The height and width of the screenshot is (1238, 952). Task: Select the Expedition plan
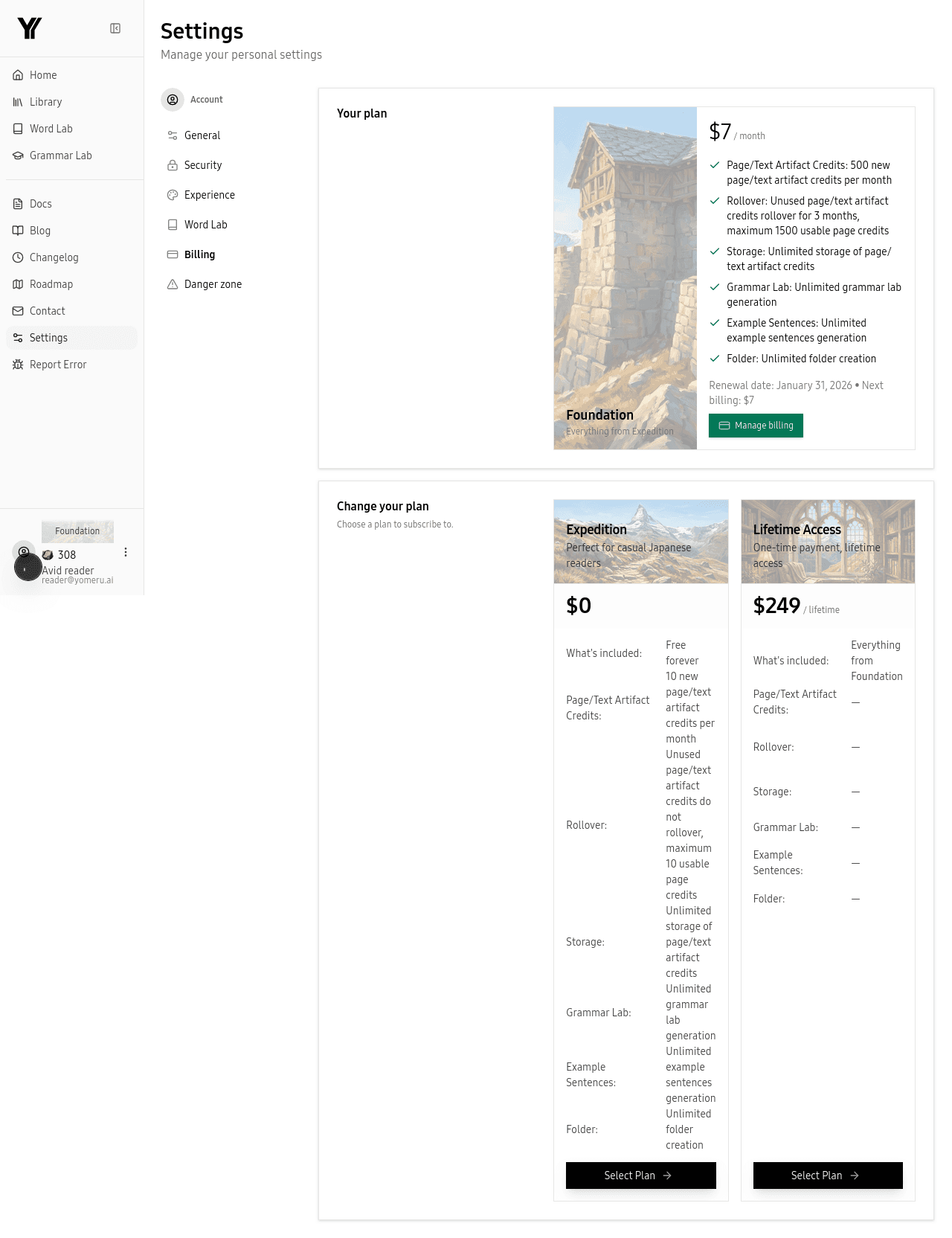pyautogui.click(x=640, y=1176)
